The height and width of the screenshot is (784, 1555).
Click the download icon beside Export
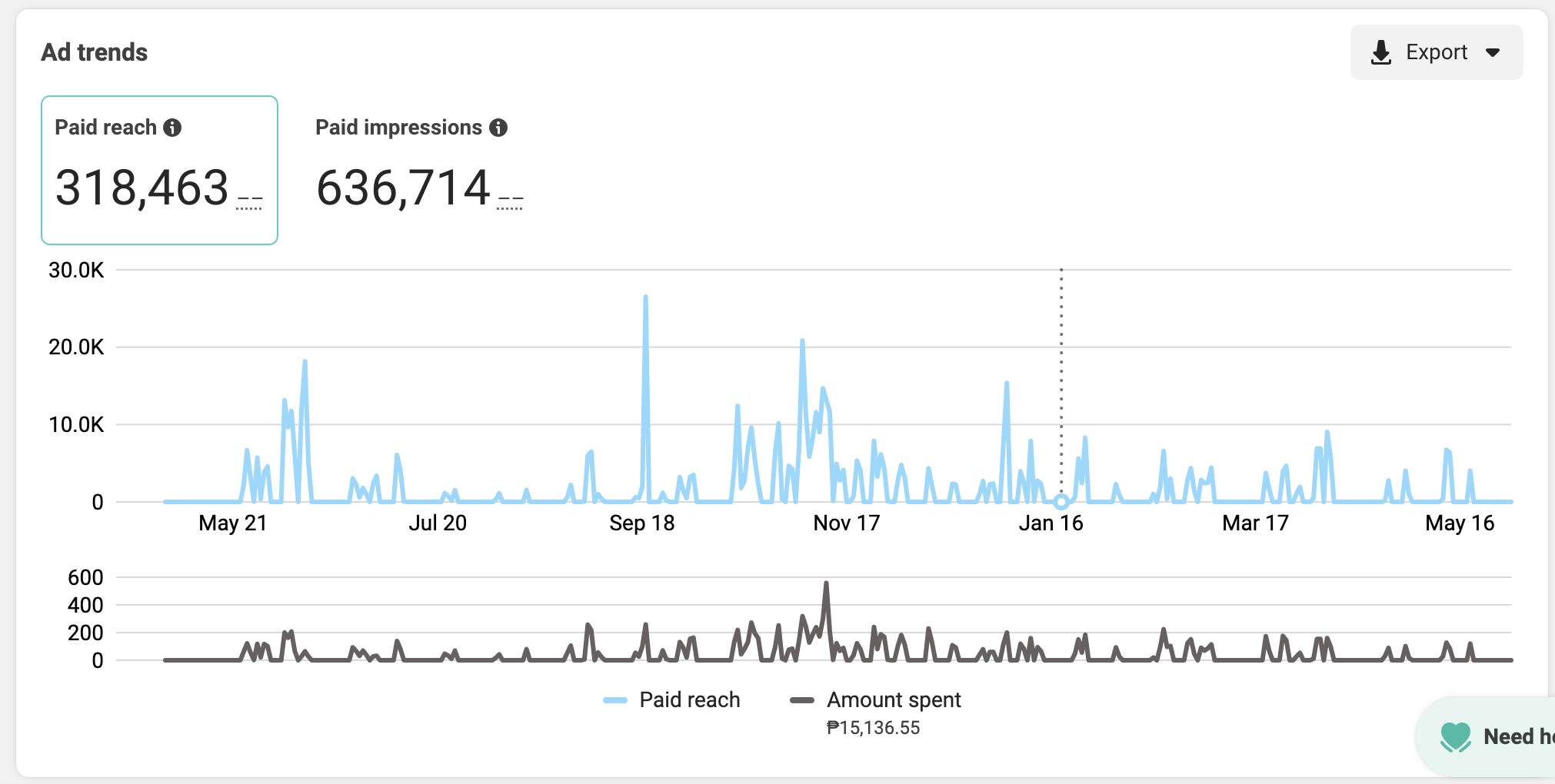(1381, 52)
